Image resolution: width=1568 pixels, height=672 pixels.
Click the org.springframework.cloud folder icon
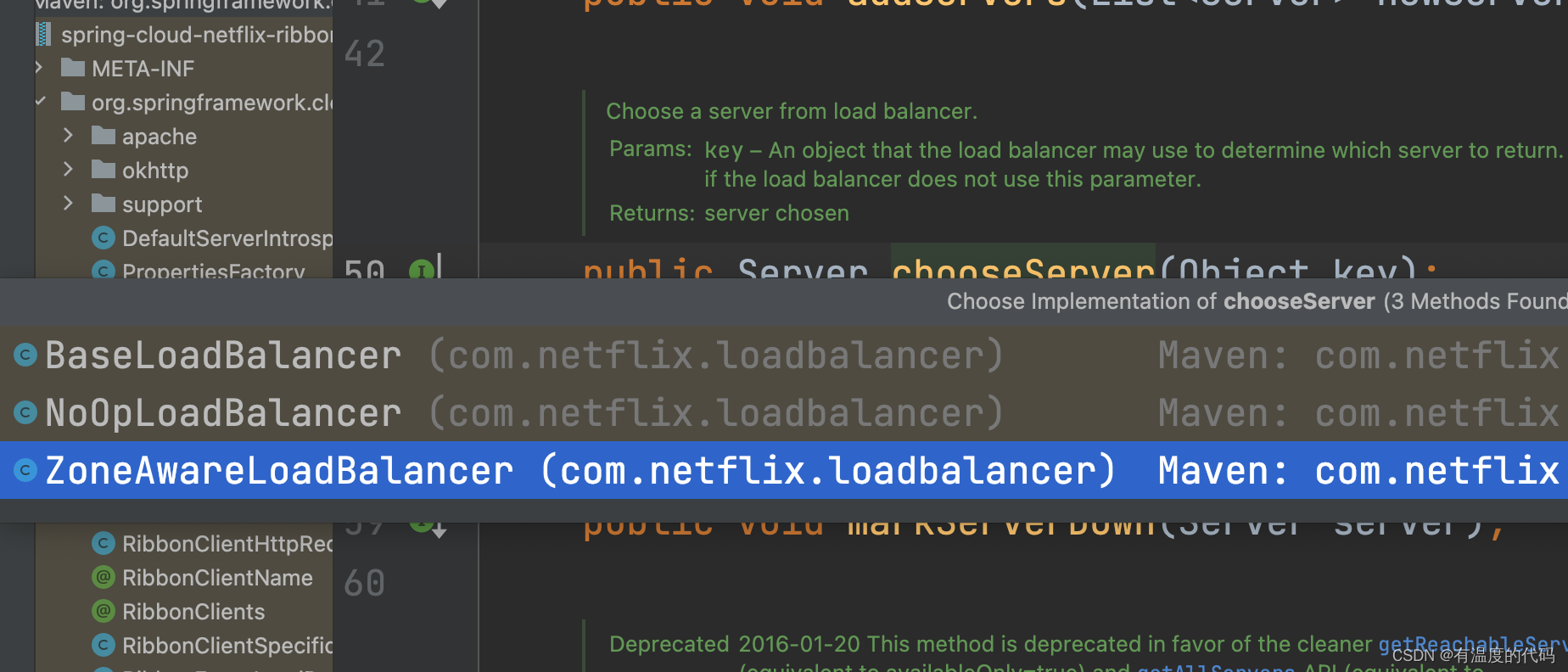73,101
